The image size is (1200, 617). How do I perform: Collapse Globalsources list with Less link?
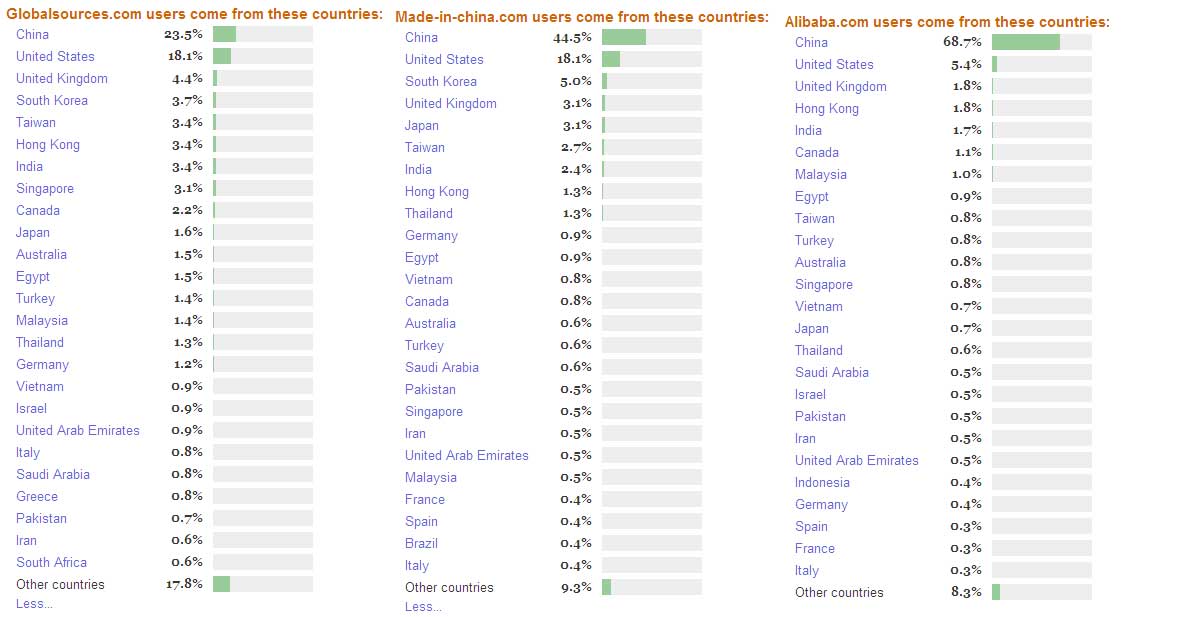pyautogui.click(x=34, y=604)
